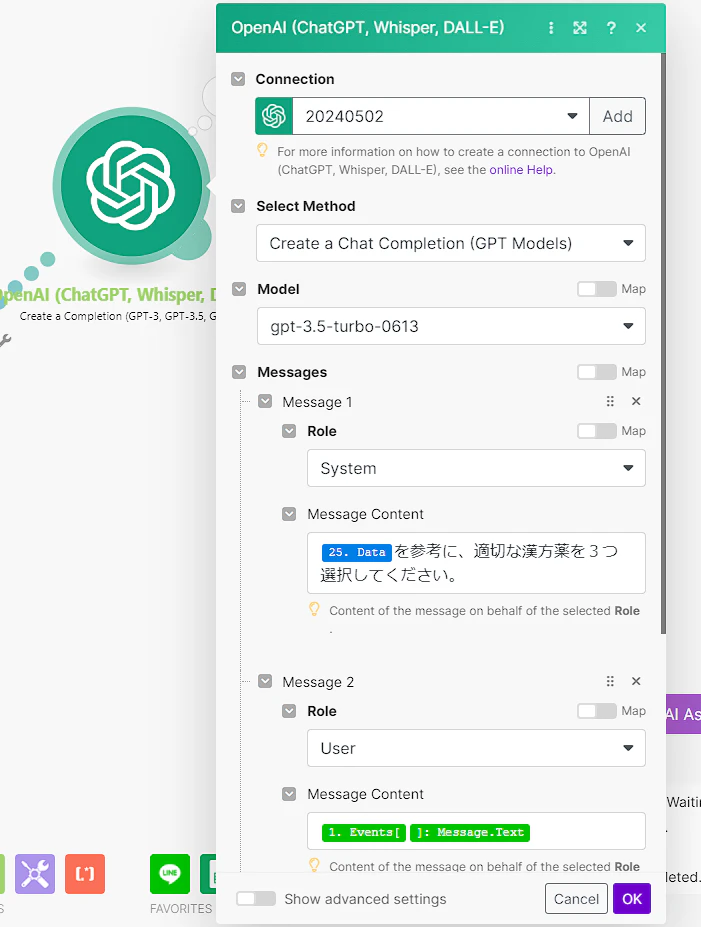This screenshot has height=927, width=701.
Task: Collapse Message 2 item checkbox
Action: click(x=265, y=682)
